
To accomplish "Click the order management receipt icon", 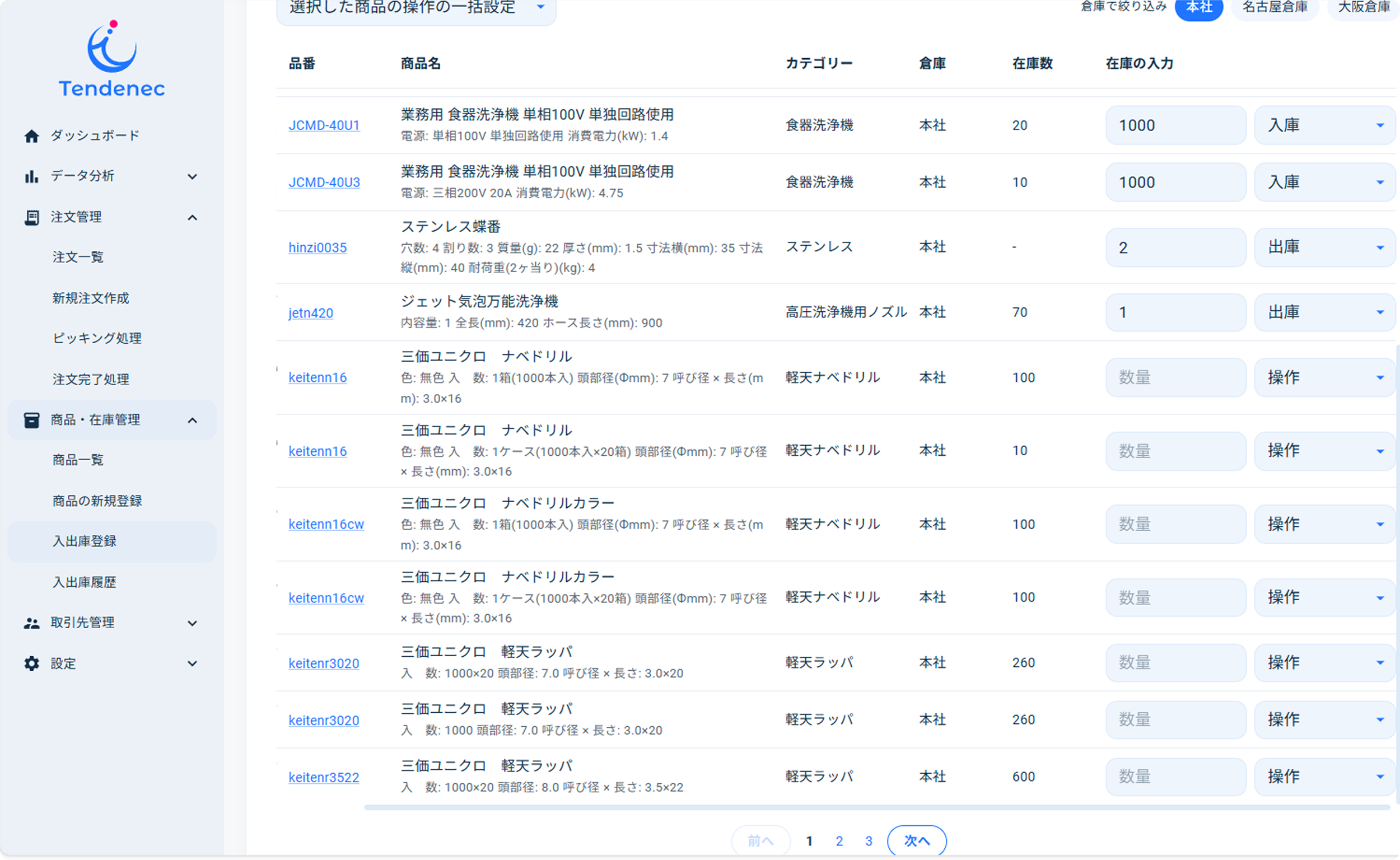I will (32, 217).
